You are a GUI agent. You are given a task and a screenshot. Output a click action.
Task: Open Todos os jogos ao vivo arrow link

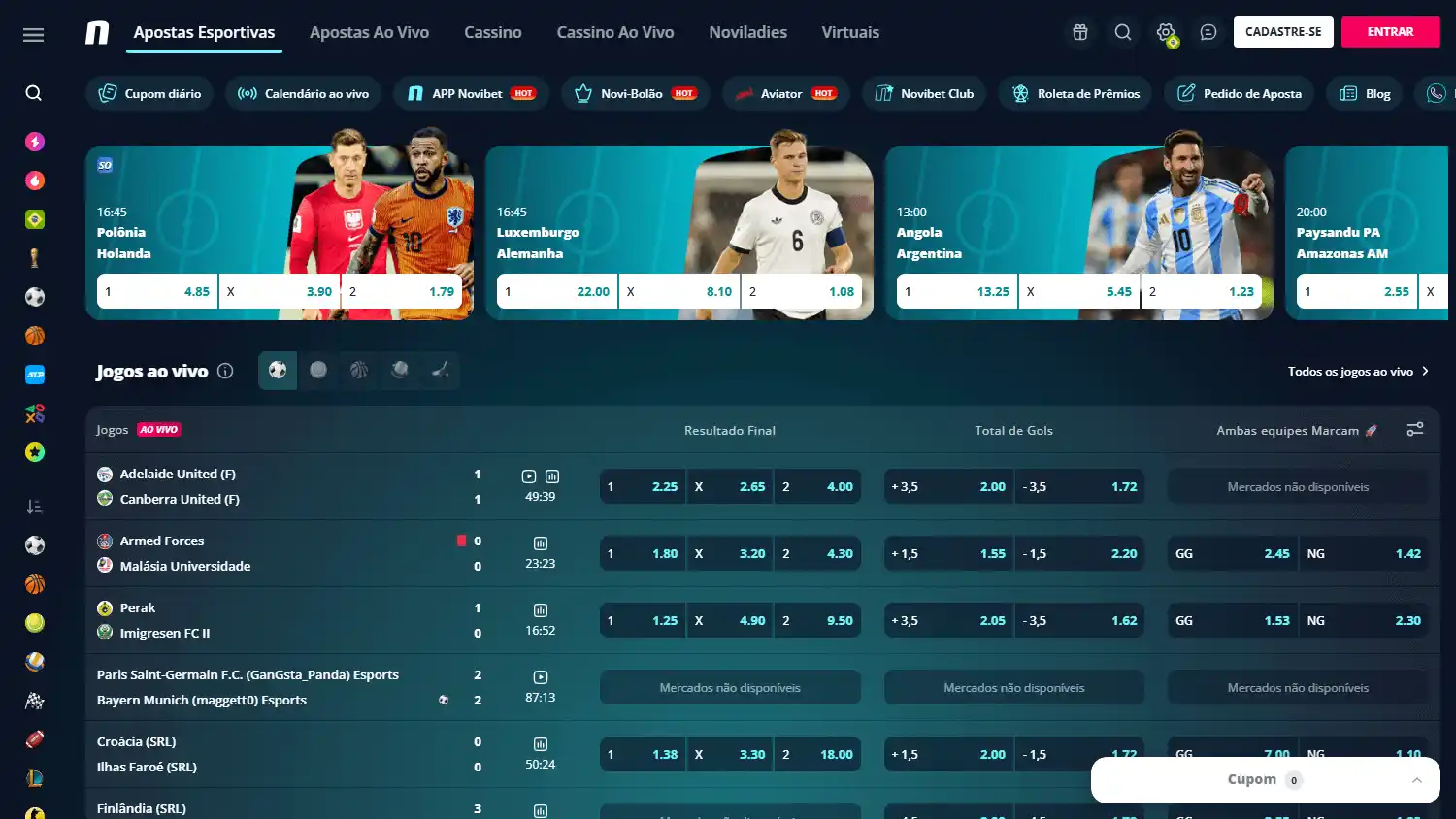[x=1358, y=372]
